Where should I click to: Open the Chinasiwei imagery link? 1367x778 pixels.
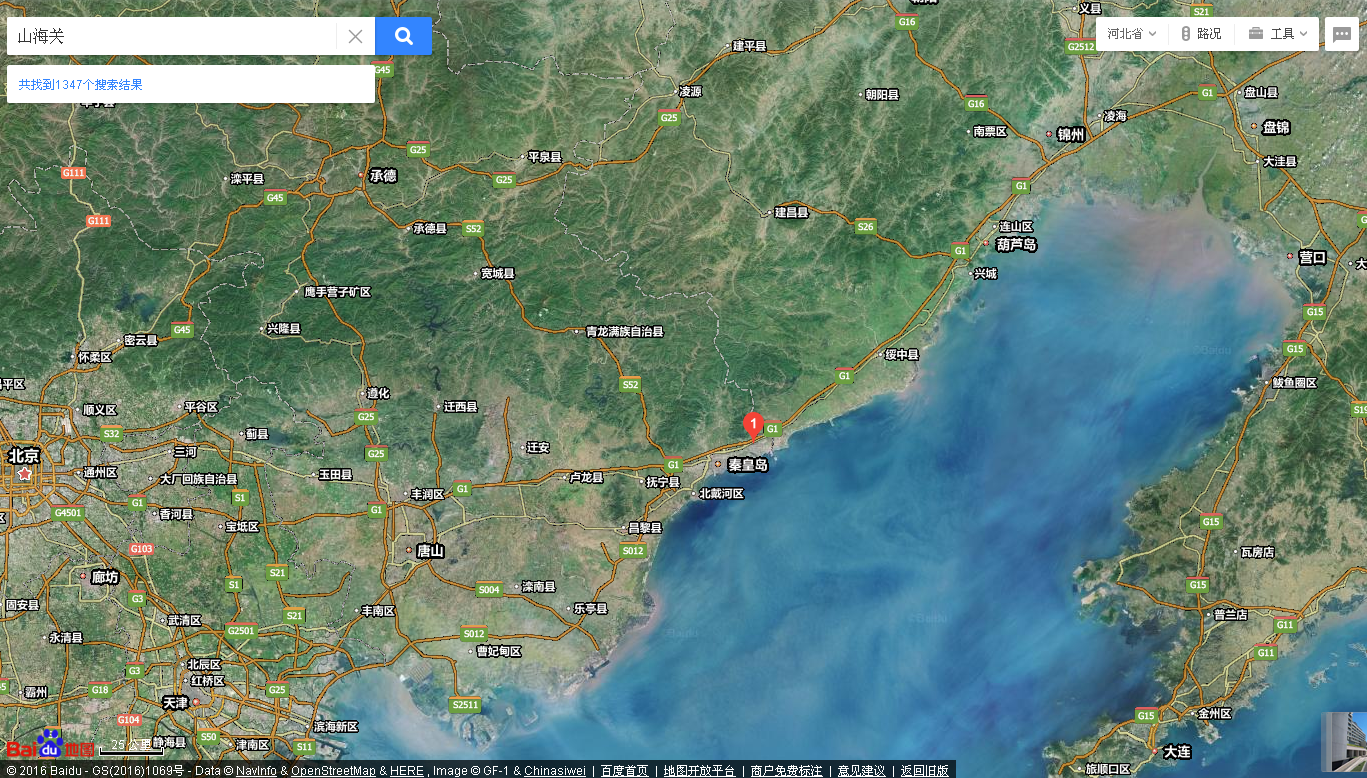555,771
